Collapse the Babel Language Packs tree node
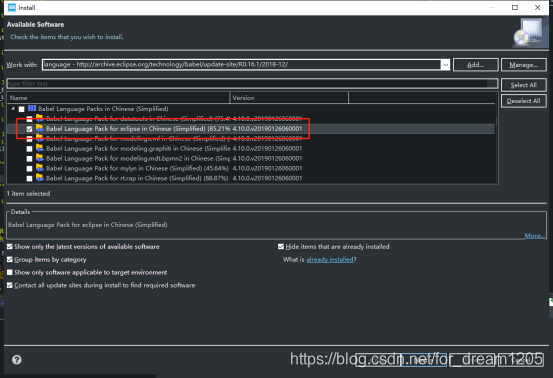This screenshot has width=553, height=378. 13,109
